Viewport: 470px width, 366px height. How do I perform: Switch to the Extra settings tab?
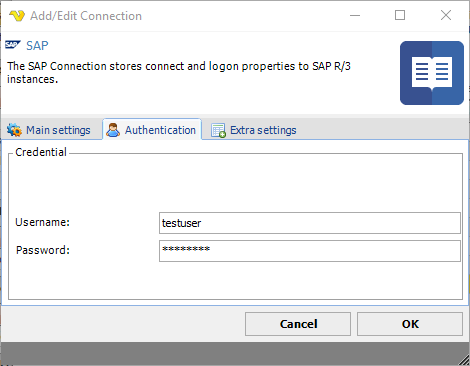pos(254,130)
